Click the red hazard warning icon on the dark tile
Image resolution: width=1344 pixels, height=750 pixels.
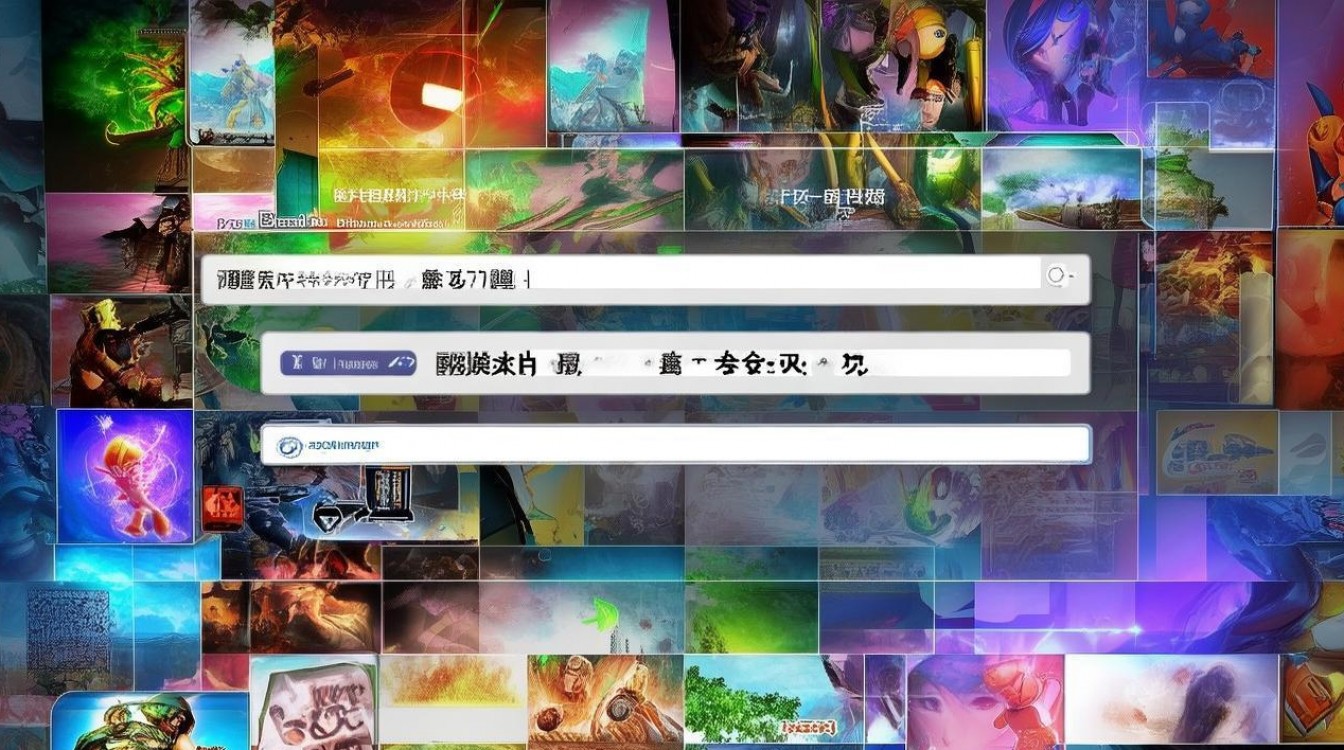pyautogui.click(x=220, y=507)
